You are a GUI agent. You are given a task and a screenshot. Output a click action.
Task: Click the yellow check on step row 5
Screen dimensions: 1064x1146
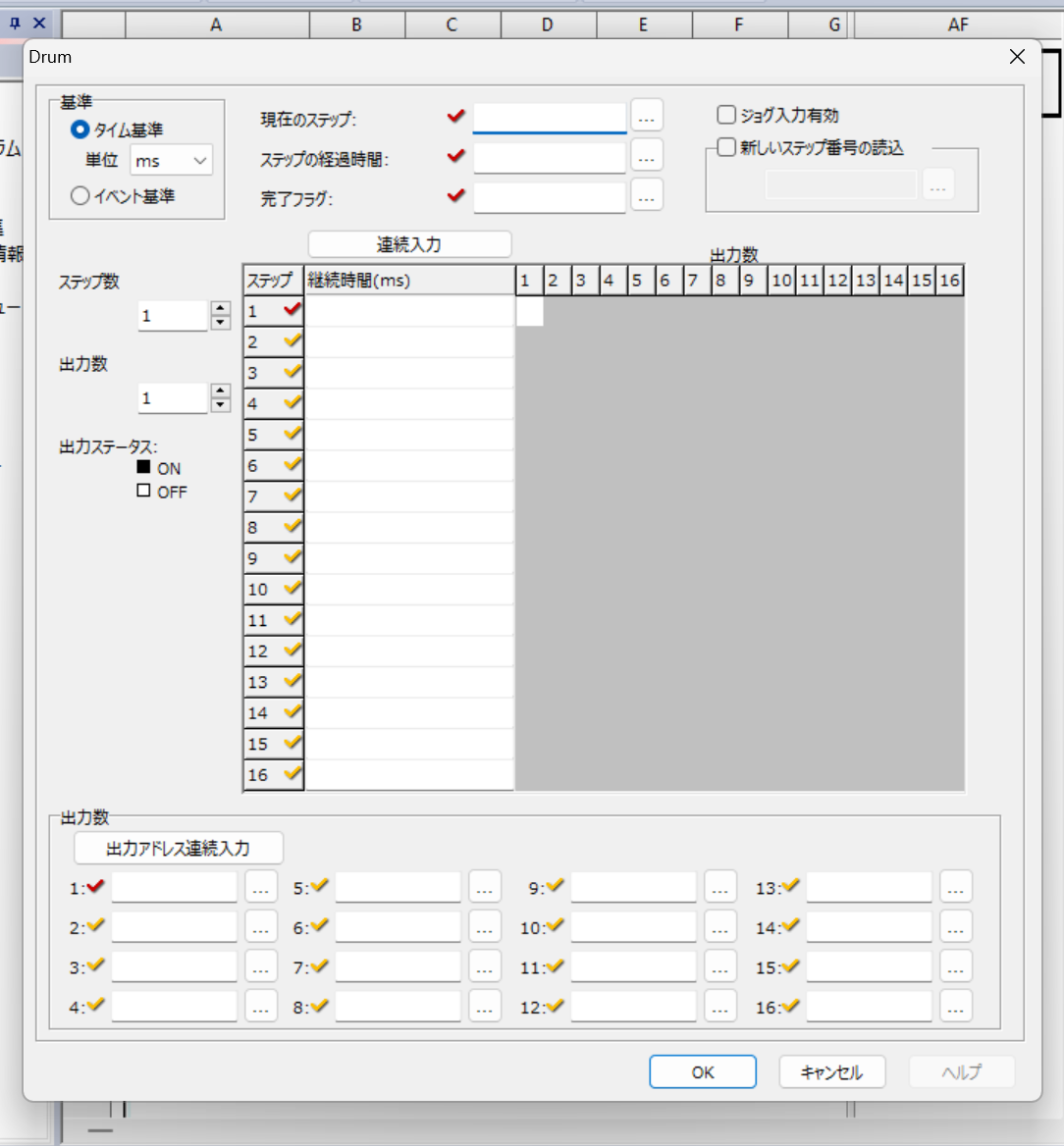[x=293, y=434]
